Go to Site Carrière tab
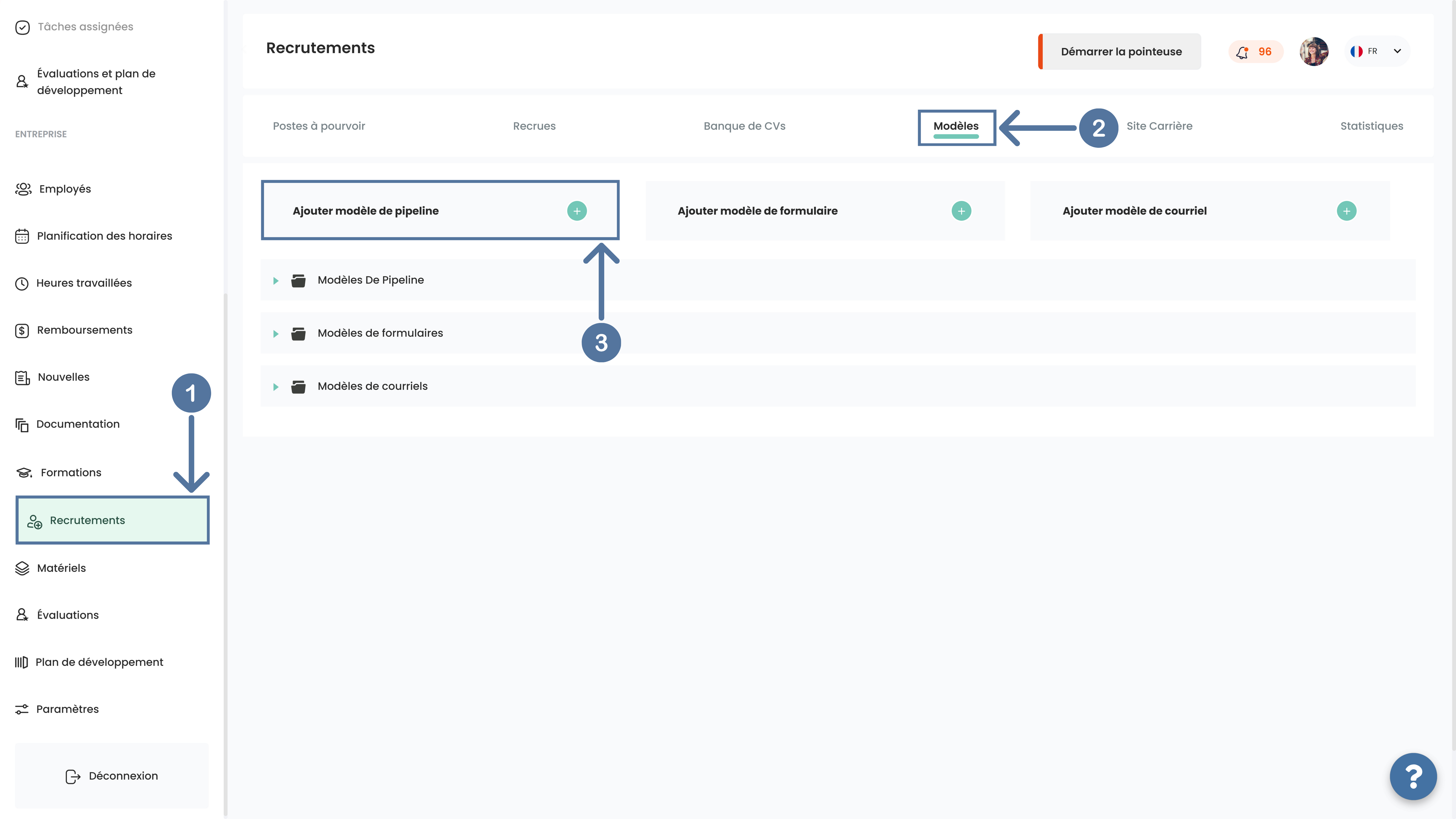 (1159, 126)
